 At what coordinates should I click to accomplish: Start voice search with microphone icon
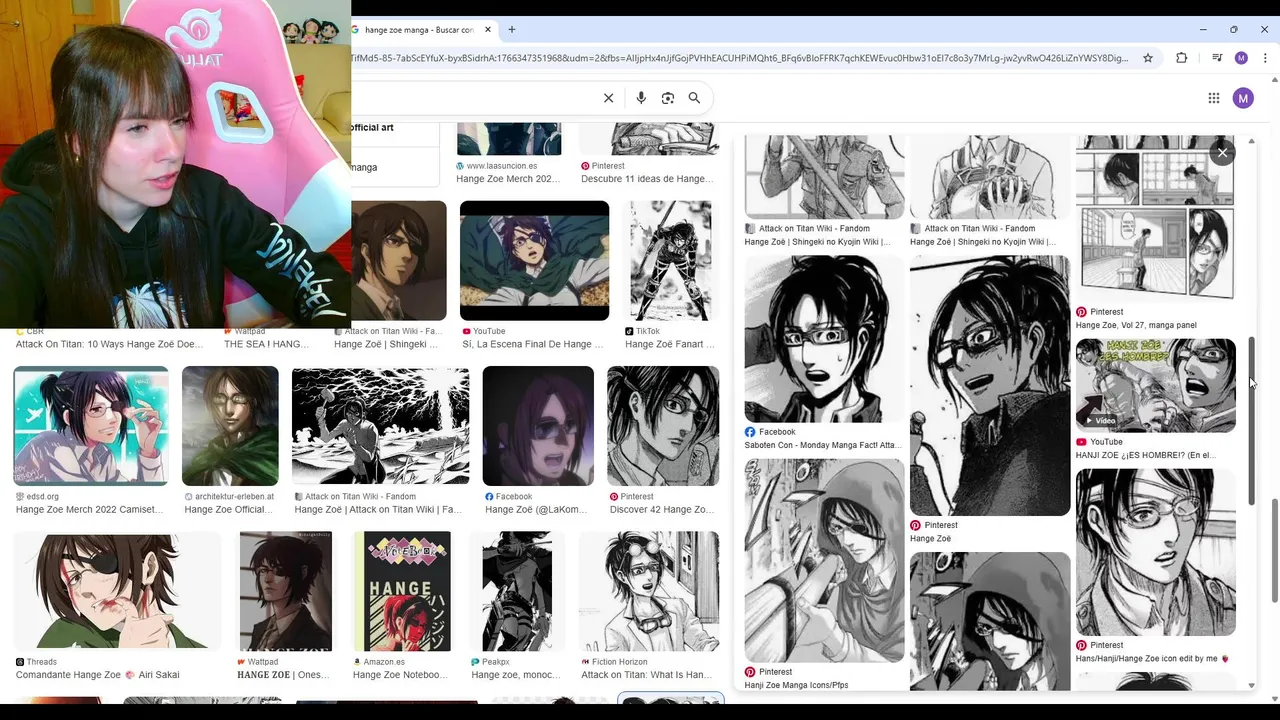pos(641,98)
